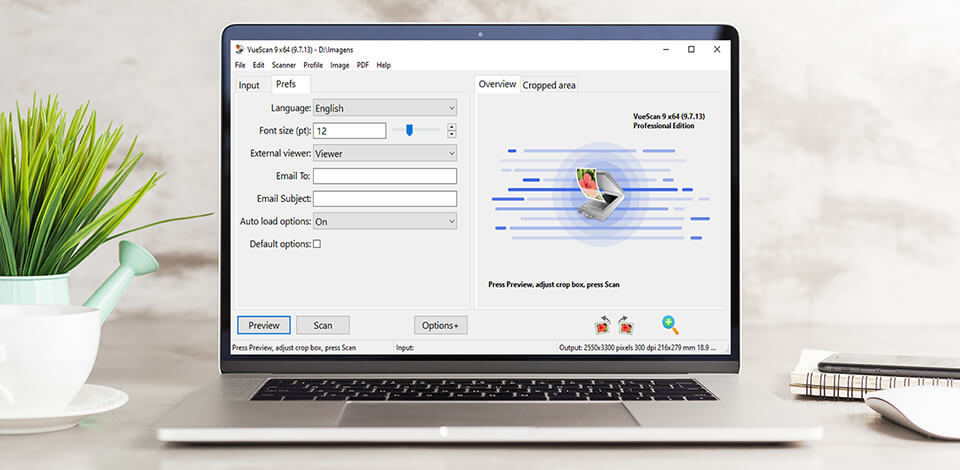Open the Profile menu

pyautogui.click(x=313, y=65)
